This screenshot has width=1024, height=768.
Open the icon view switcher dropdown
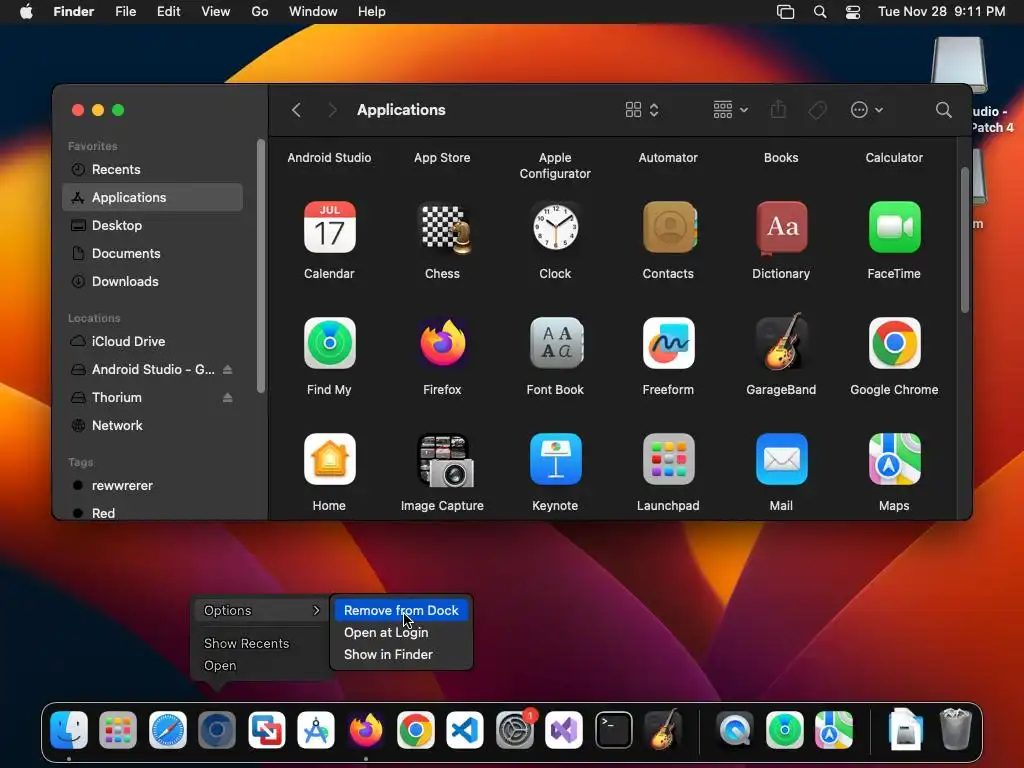tap(642, 110)
